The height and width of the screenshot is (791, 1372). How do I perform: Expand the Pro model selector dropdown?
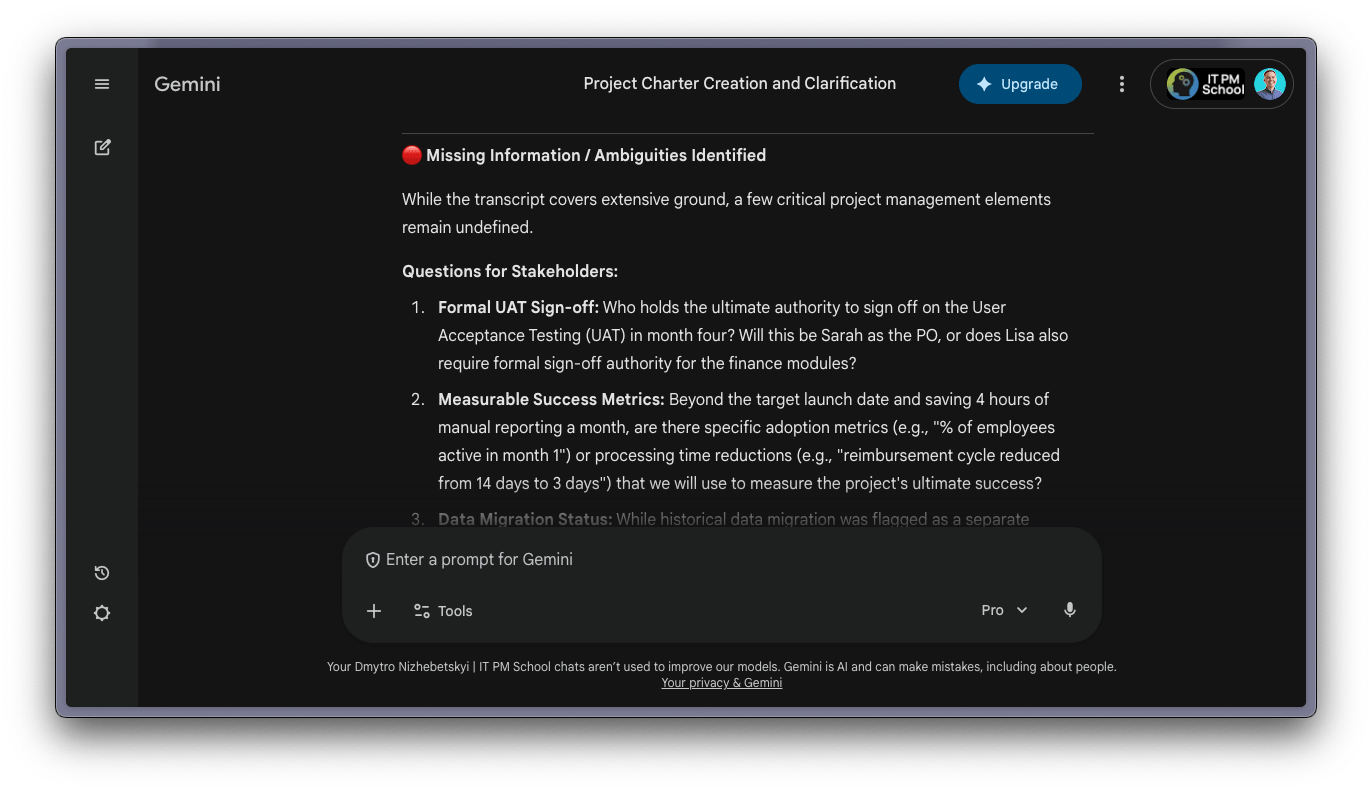coord(1004,610)
